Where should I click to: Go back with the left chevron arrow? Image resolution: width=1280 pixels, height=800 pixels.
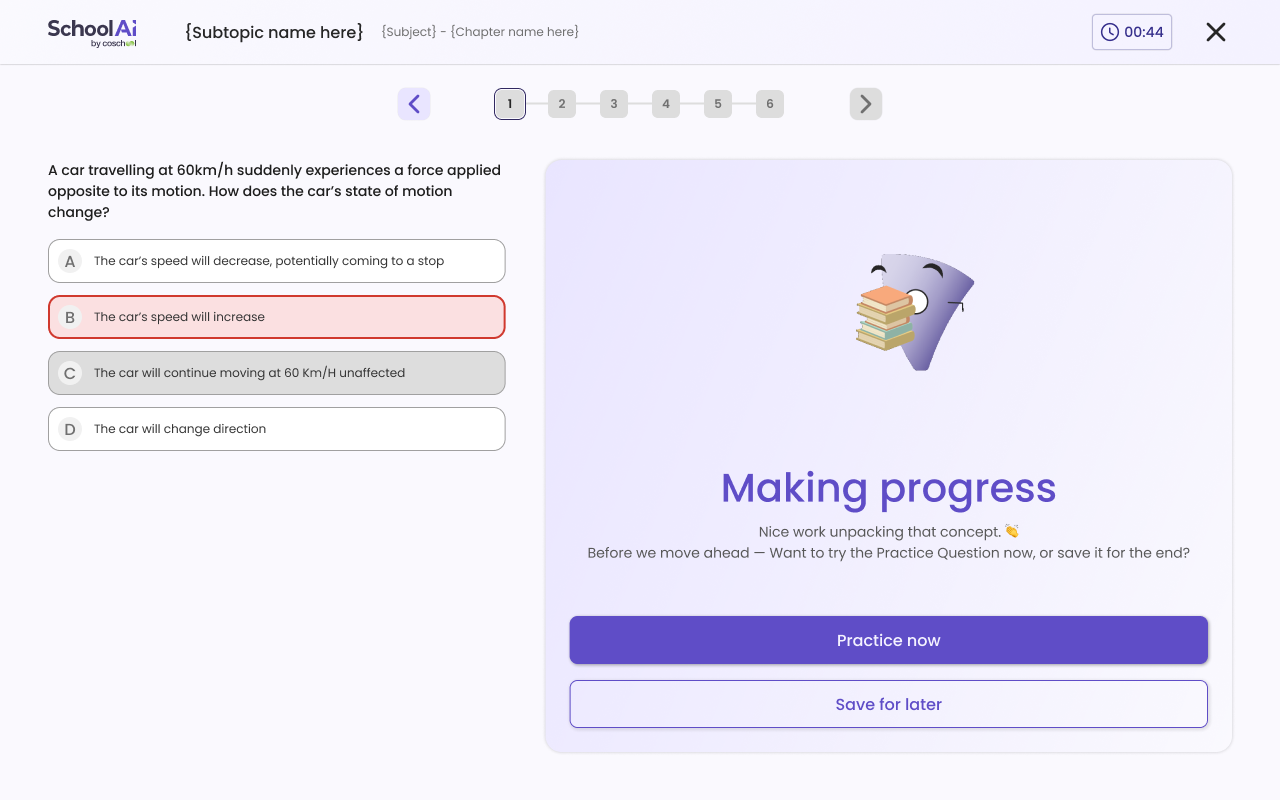tap(414, 104)
